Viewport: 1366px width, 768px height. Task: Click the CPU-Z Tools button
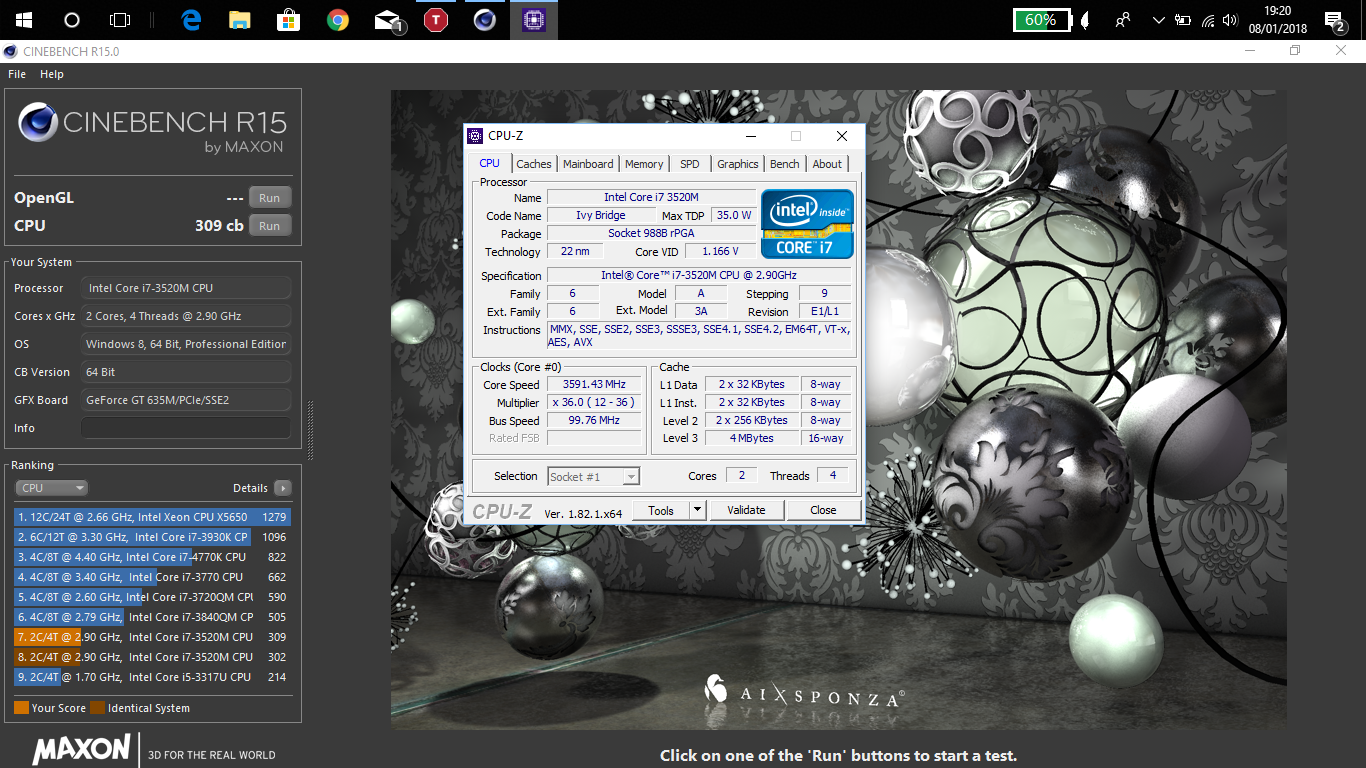coord(661,510)
